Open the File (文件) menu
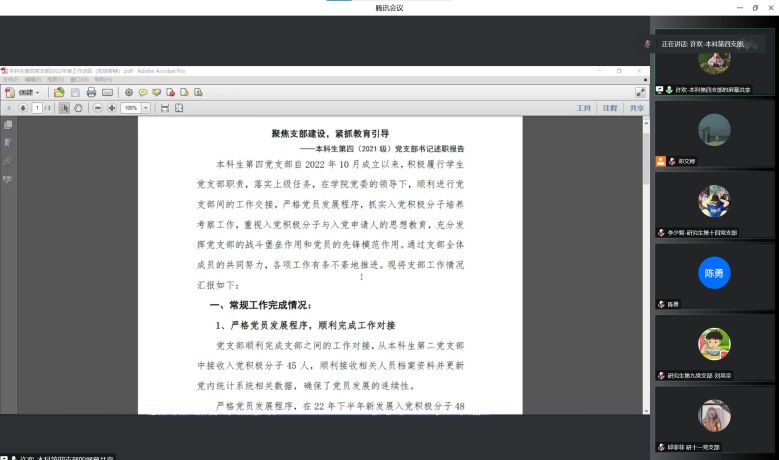This screenshot has height=460, width=779. click(10, 80)
